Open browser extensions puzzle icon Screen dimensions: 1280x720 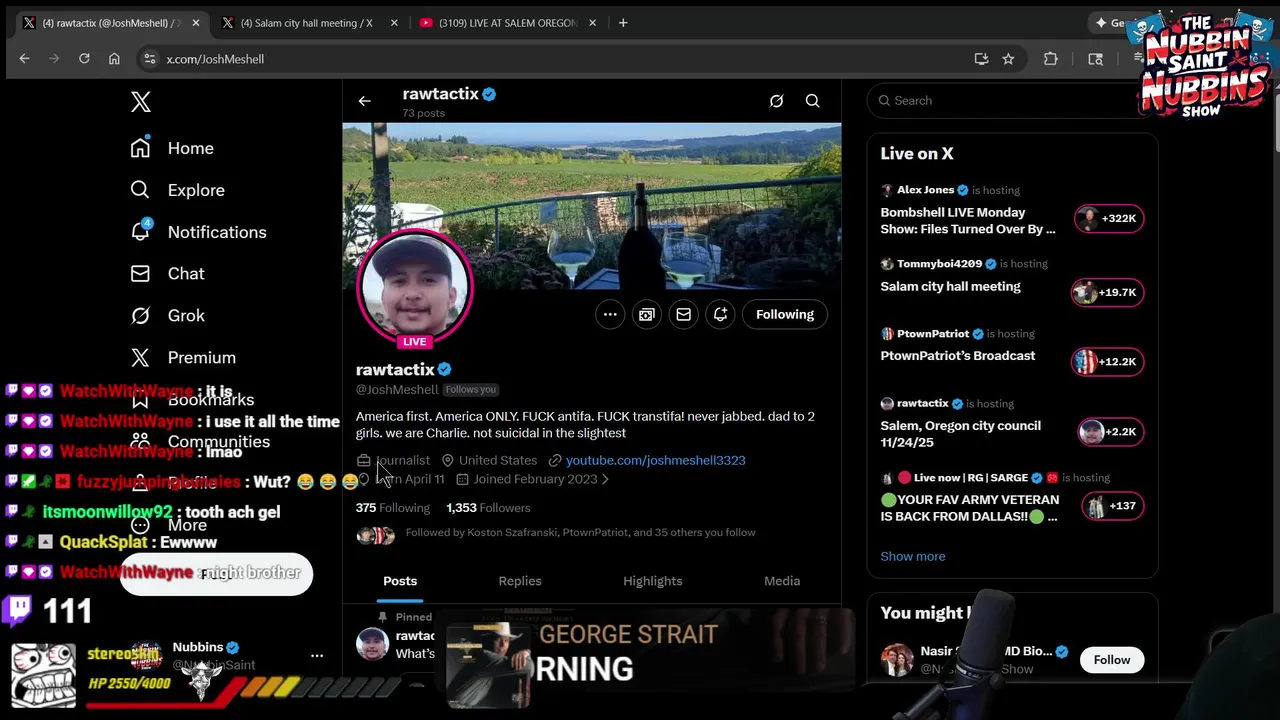click(1051, 59)
